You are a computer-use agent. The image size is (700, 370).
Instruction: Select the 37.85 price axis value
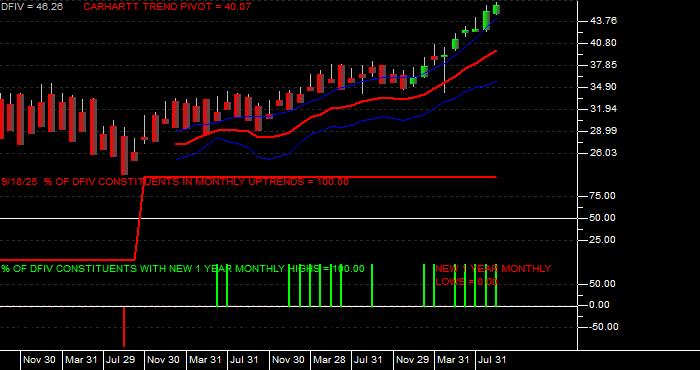click(x=603, y=65)
